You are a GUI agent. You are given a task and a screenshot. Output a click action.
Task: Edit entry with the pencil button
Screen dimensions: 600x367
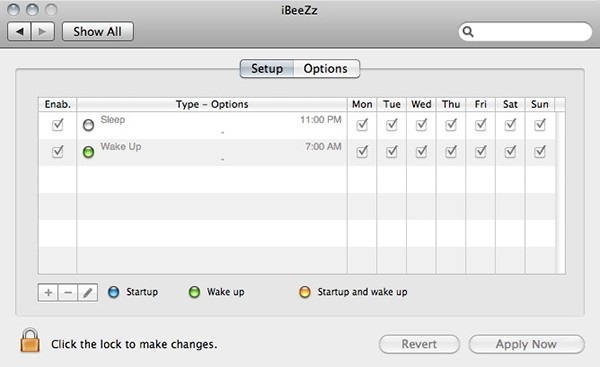tap(88, 293)
